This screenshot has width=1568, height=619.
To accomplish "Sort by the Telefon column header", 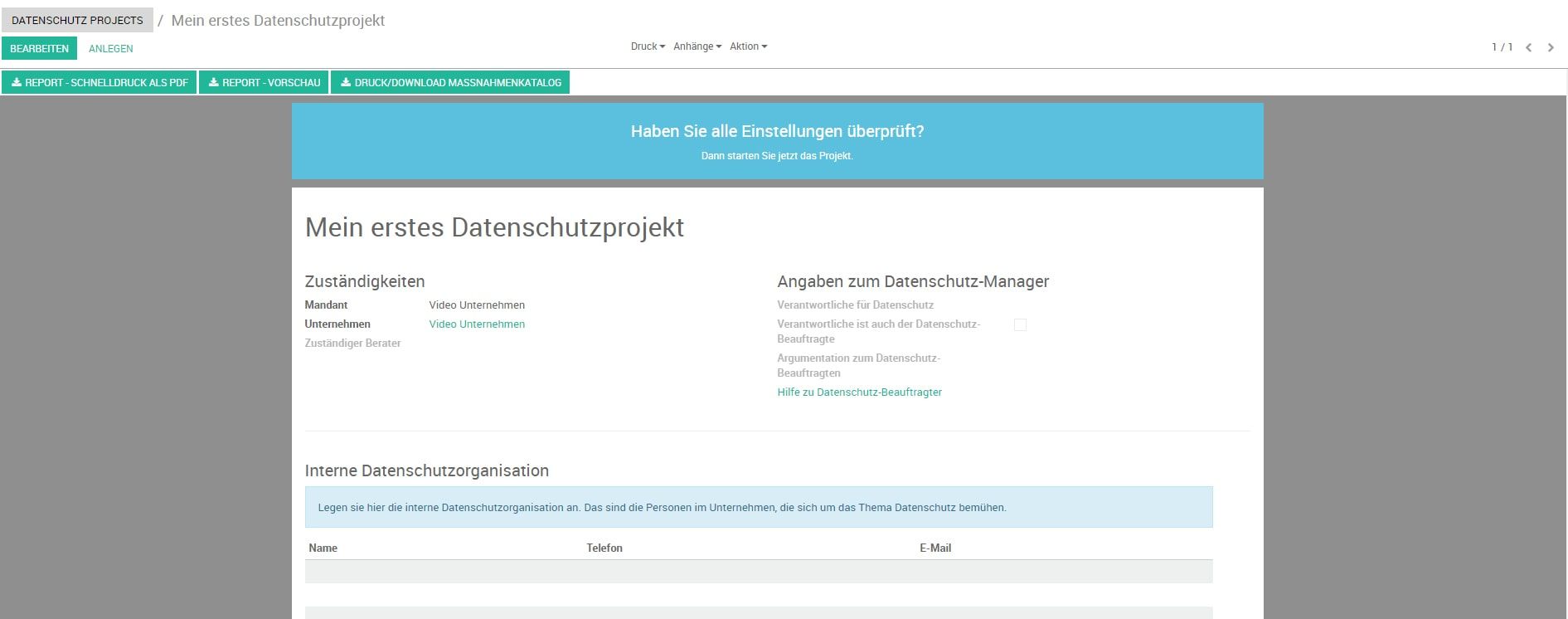I will pos(604,548).
